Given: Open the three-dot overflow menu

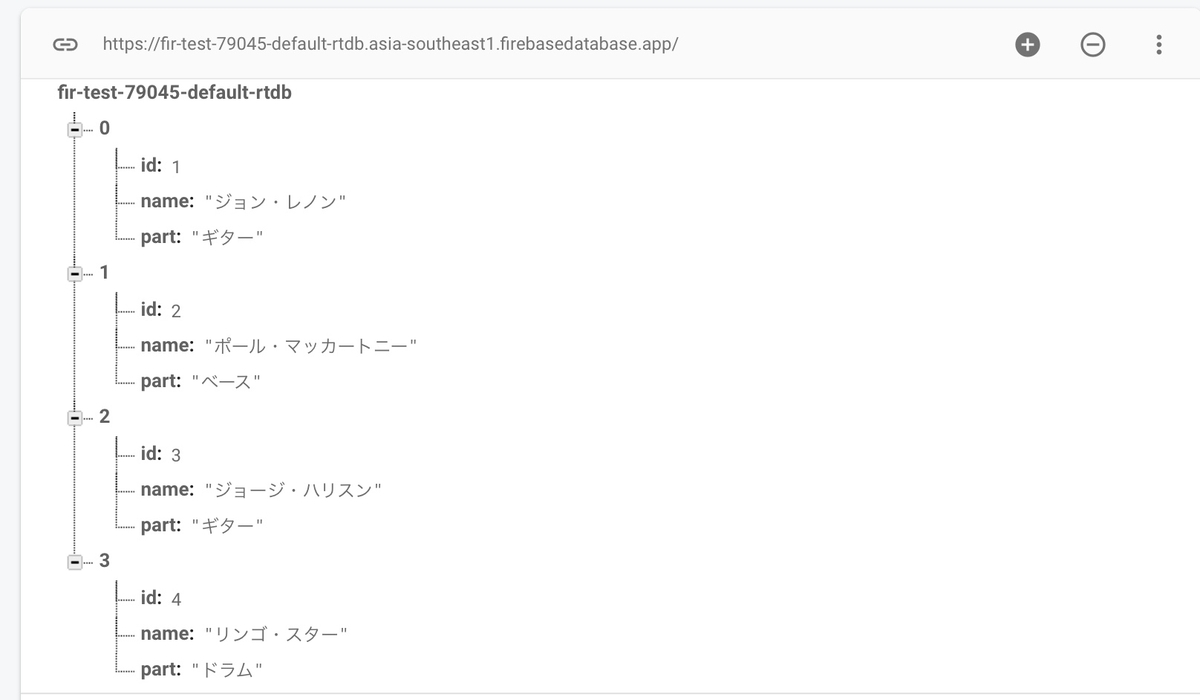Looking at the screenshot, I should [1159, 44].
